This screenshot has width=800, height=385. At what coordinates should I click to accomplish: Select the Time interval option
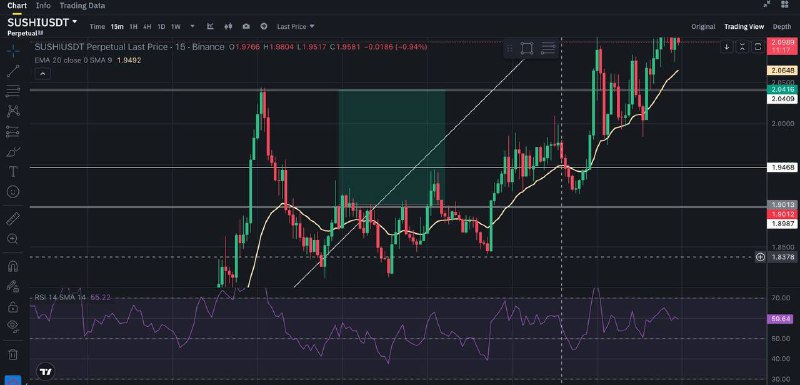pyautogui.click(x=97, y=27)
